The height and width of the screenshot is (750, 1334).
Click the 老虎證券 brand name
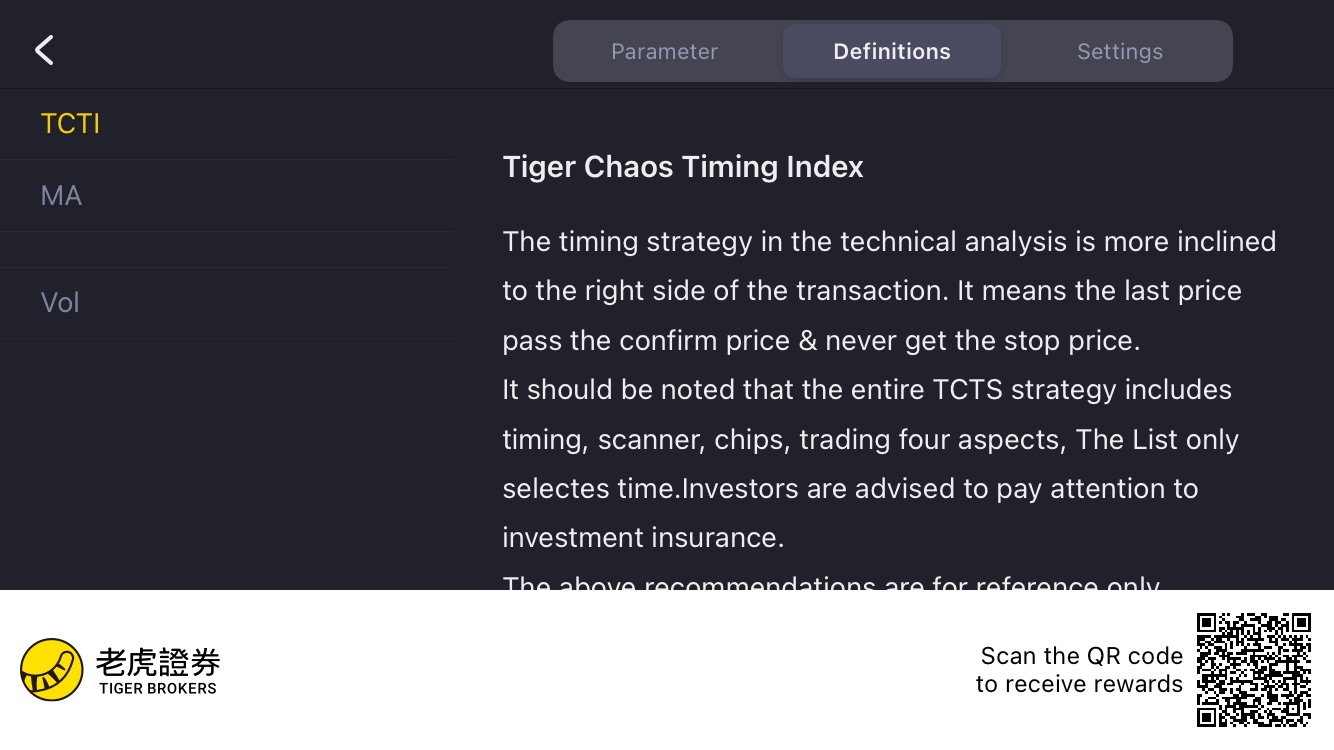click(158, 662)
